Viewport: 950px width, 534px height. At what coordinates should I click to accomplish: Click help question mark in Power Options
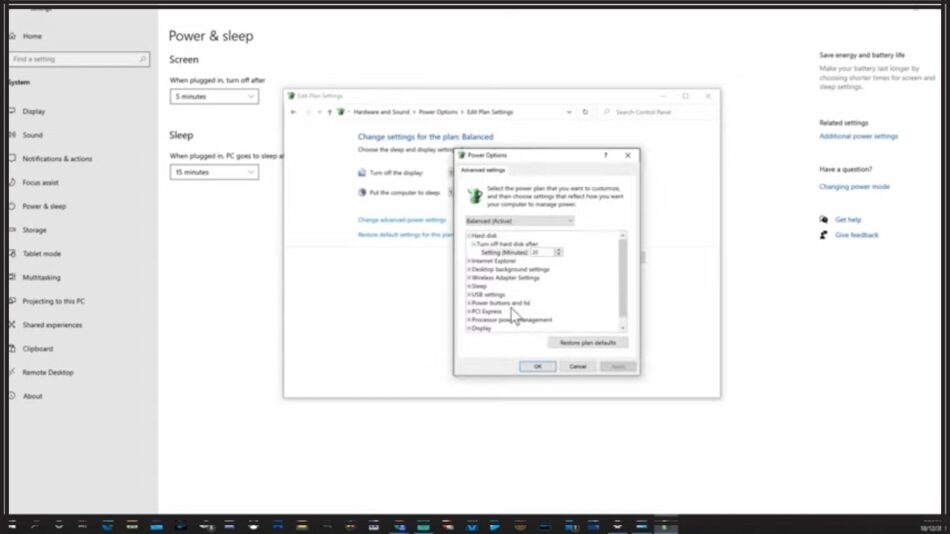pyautogui.click(x=605, y=155)
